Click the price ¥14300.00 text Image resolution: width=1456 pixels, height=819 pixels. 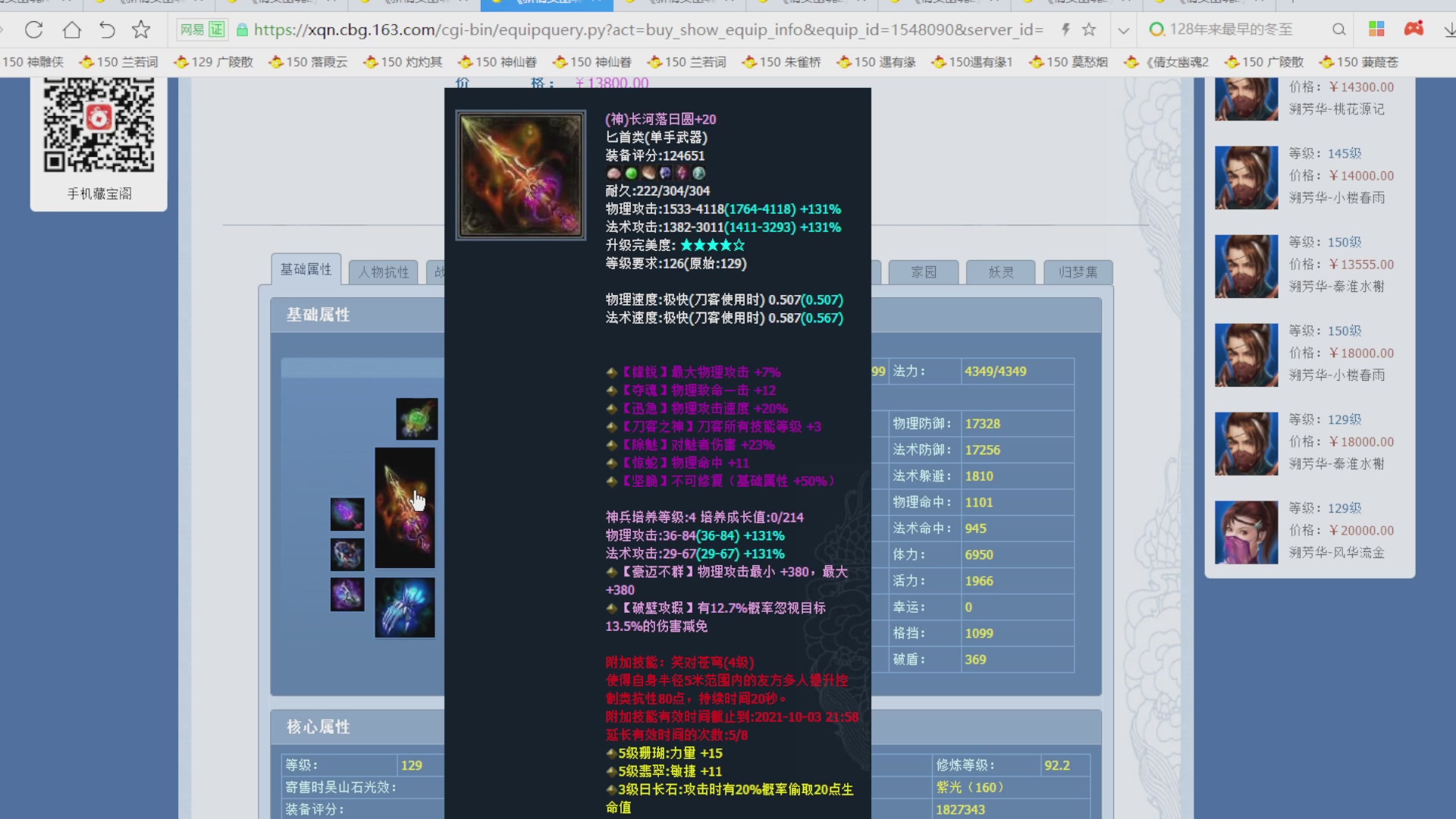[1361, 87]
